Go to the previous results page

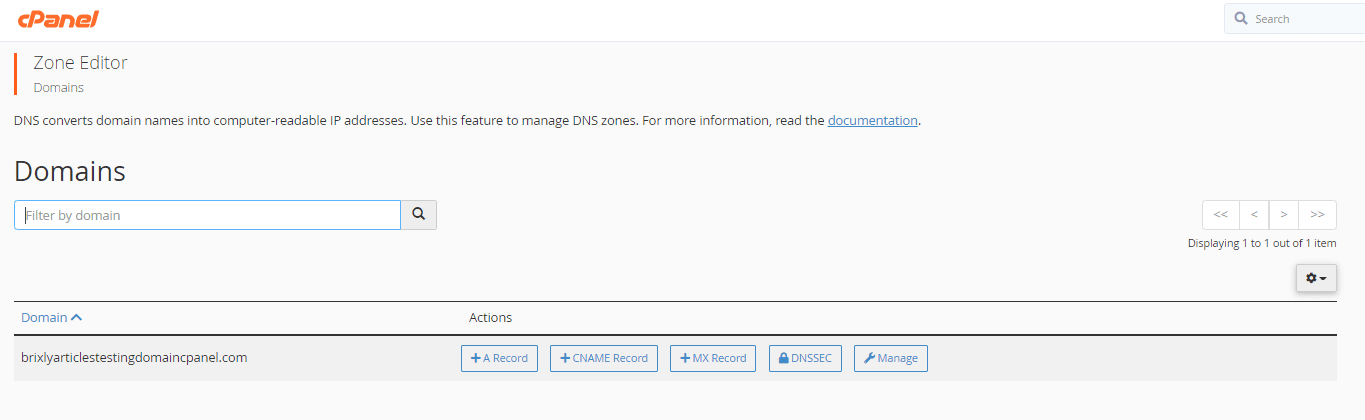click(x=1253, y=215)
